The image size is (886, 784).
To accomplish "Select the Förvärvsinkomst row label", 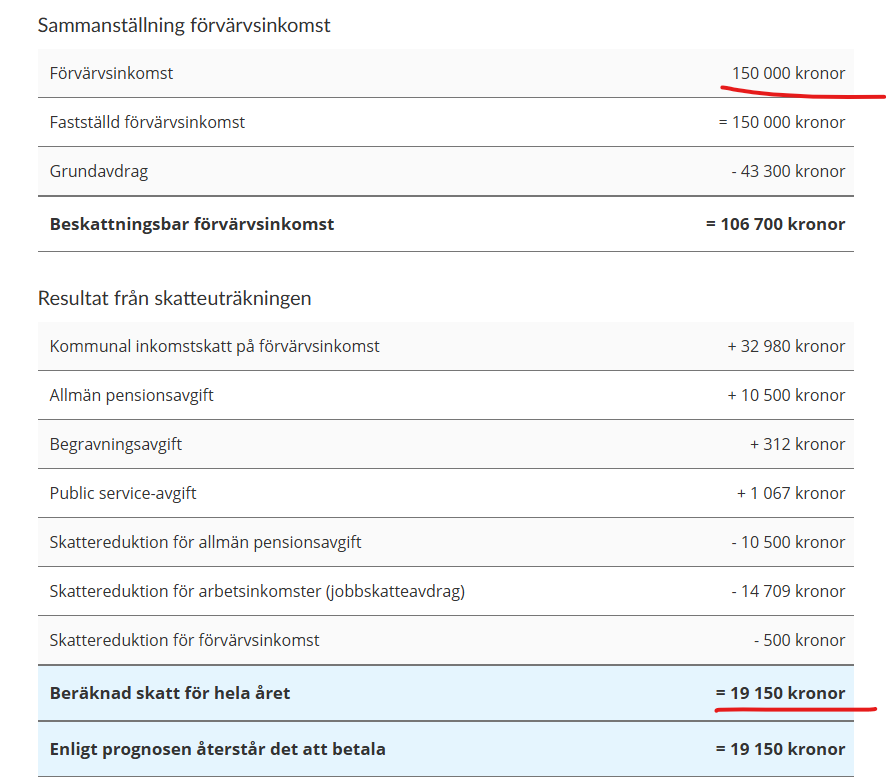I will pyautogui.click(x=111, y=73).
